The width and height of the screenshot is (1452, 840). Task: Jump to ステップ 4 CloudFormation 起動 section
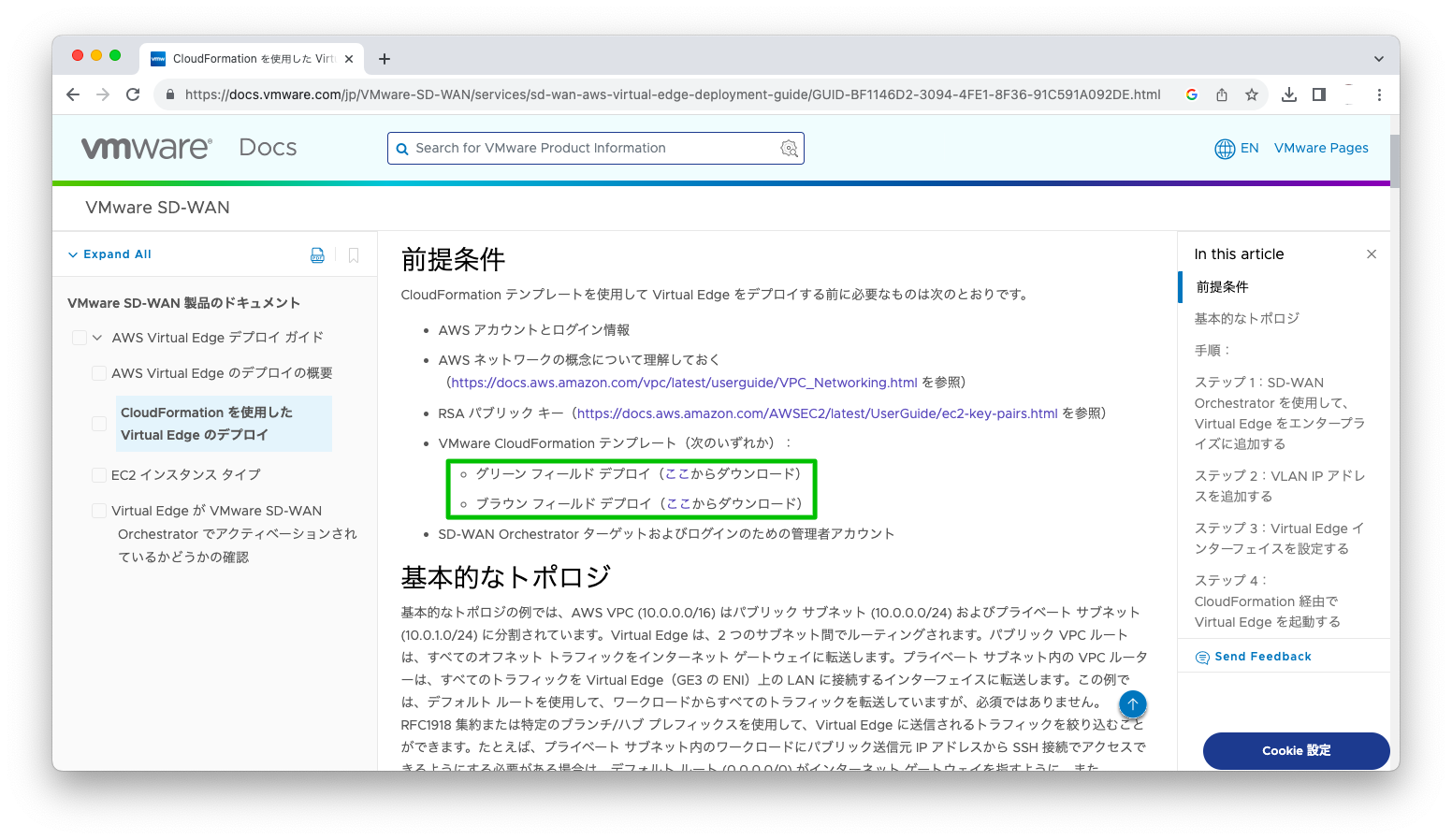point(1268,601)
